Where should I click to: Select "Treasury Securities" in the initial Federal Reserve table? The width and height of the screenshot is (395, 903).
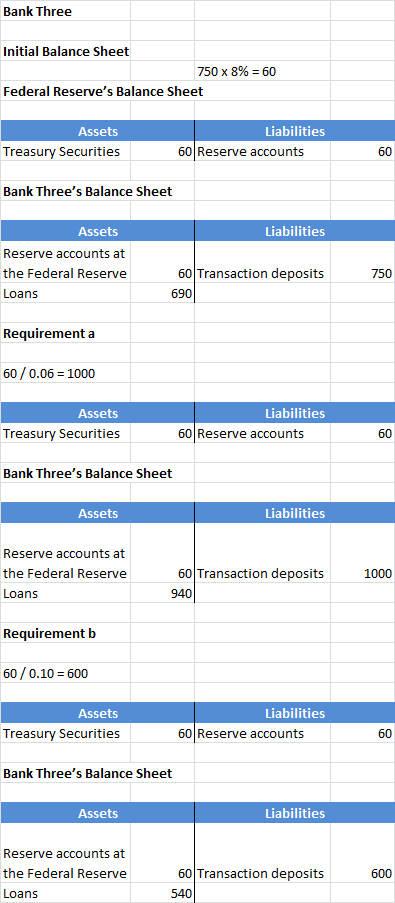coord(65,151)
